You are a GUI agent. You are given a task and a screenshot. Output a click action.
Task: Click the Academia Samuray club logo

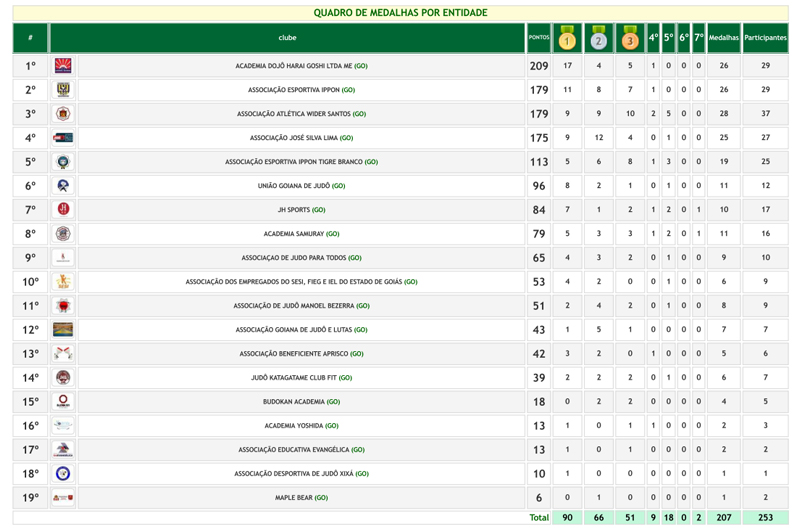coord(63,234)
